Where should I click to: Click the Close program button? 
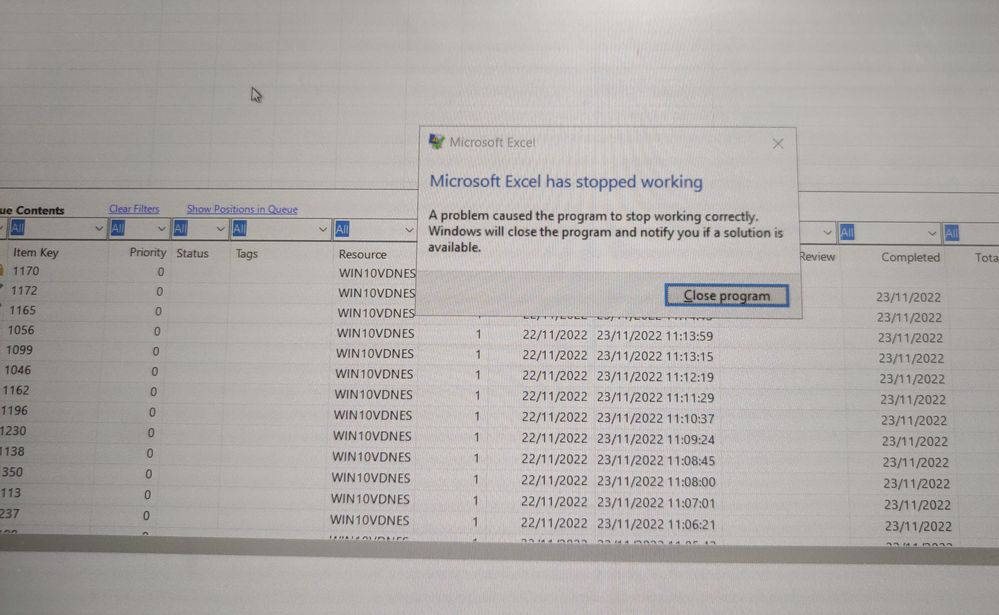coord(726,296)
